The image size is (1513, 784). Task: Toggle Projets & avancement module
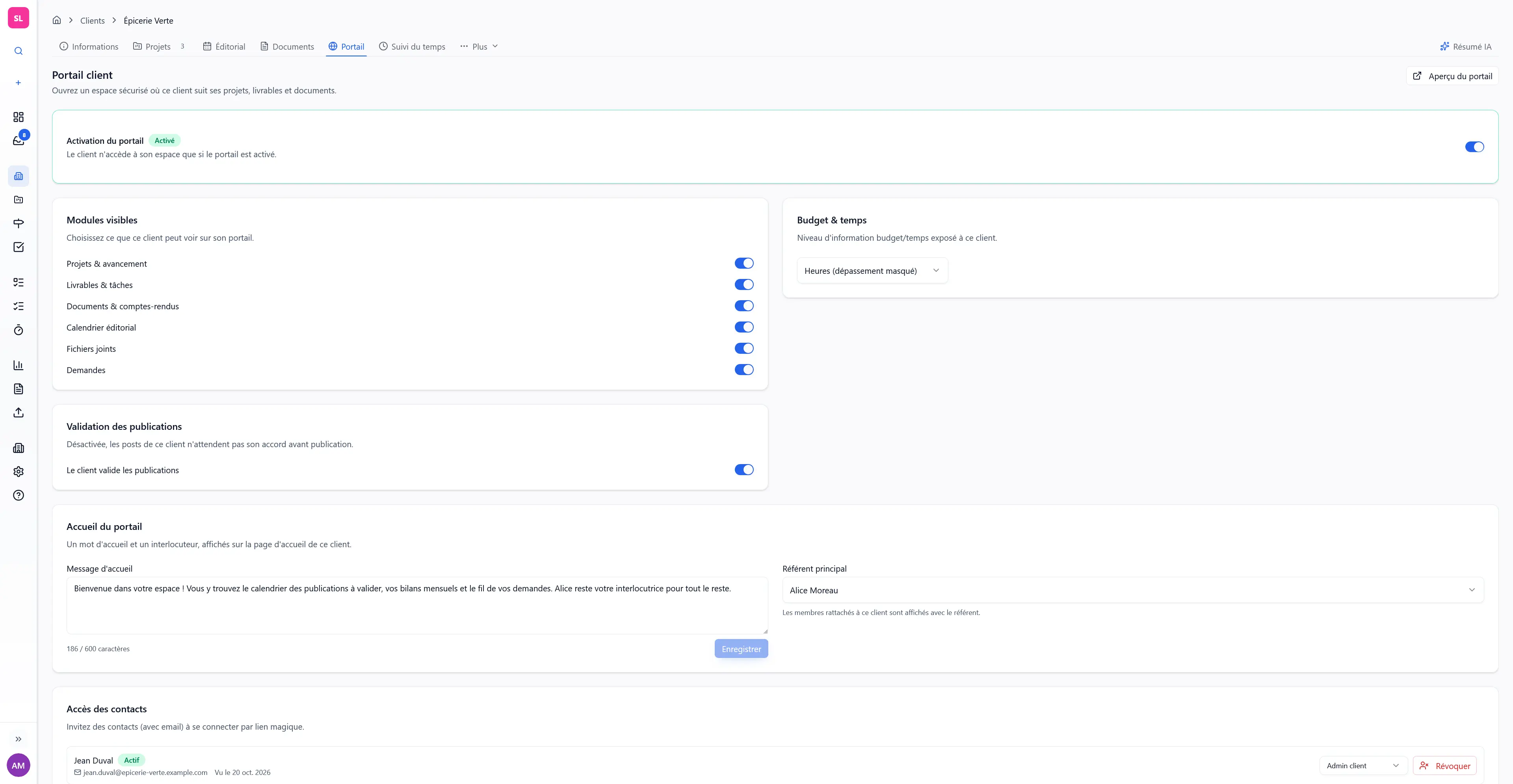coord(743,263)
